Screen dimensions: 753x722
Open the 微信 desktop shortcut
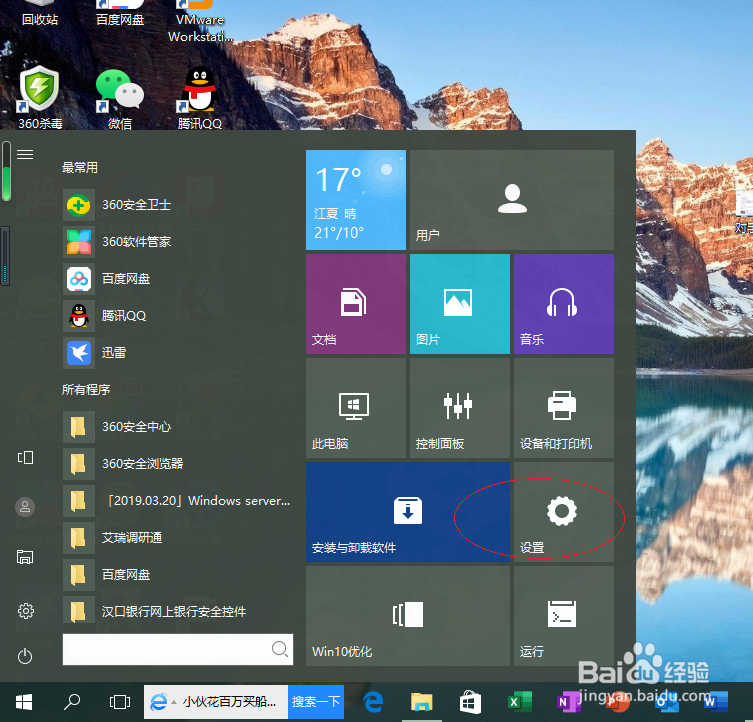pos(120,99)
